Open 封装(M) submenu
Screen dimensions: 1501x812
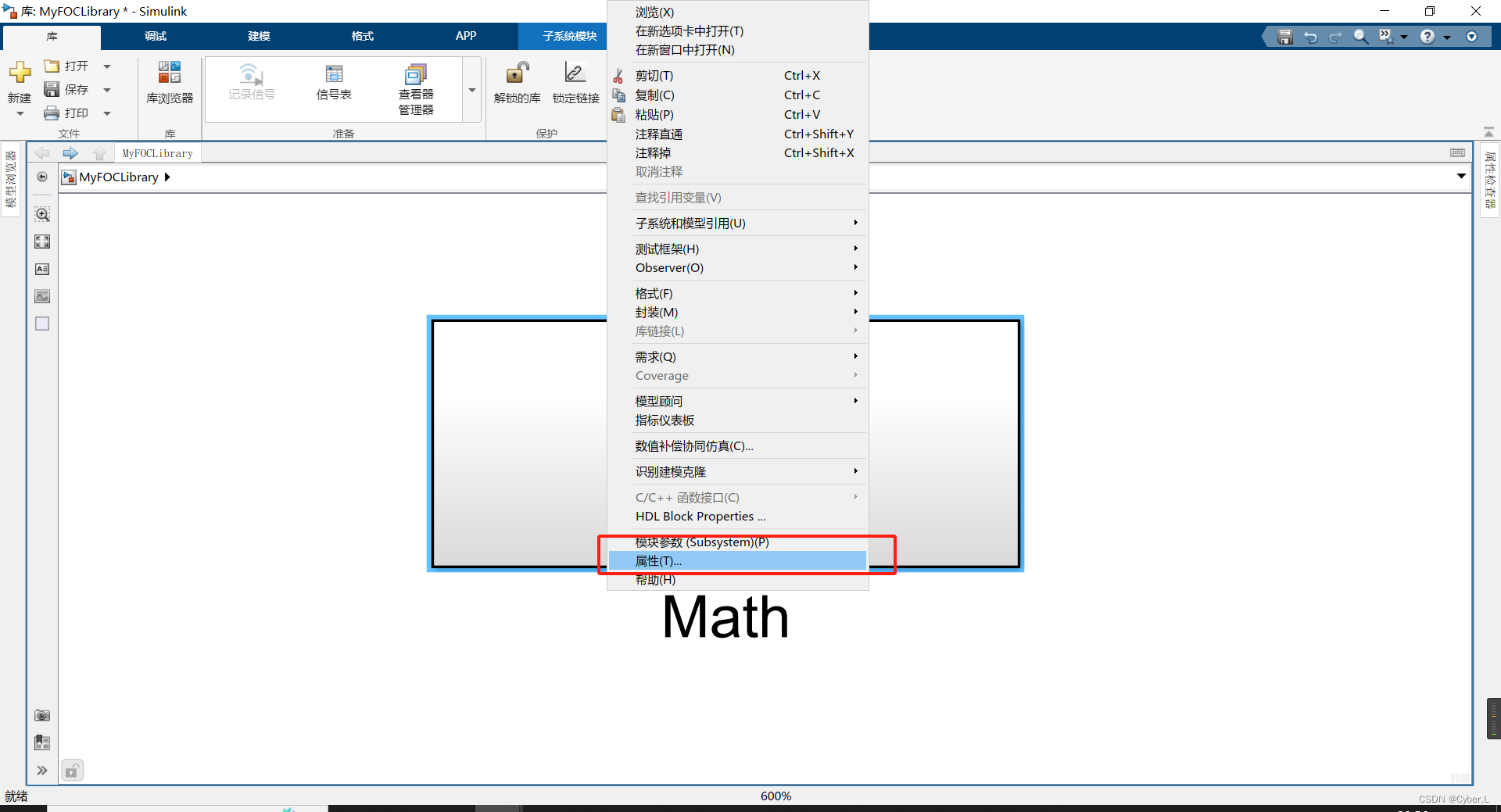click(737, 313)
